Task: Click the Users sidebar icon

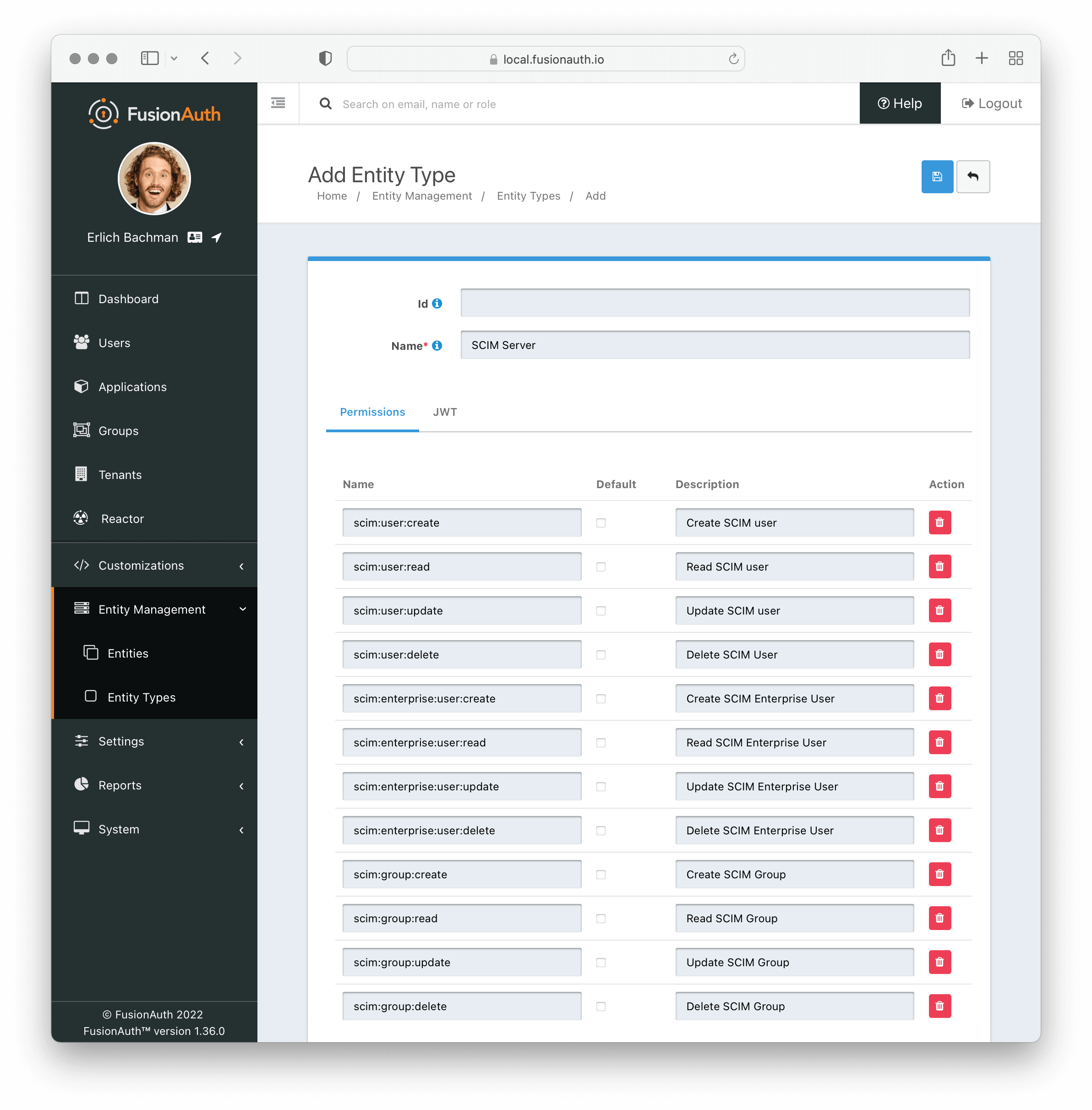Action: tap(82, 343)
